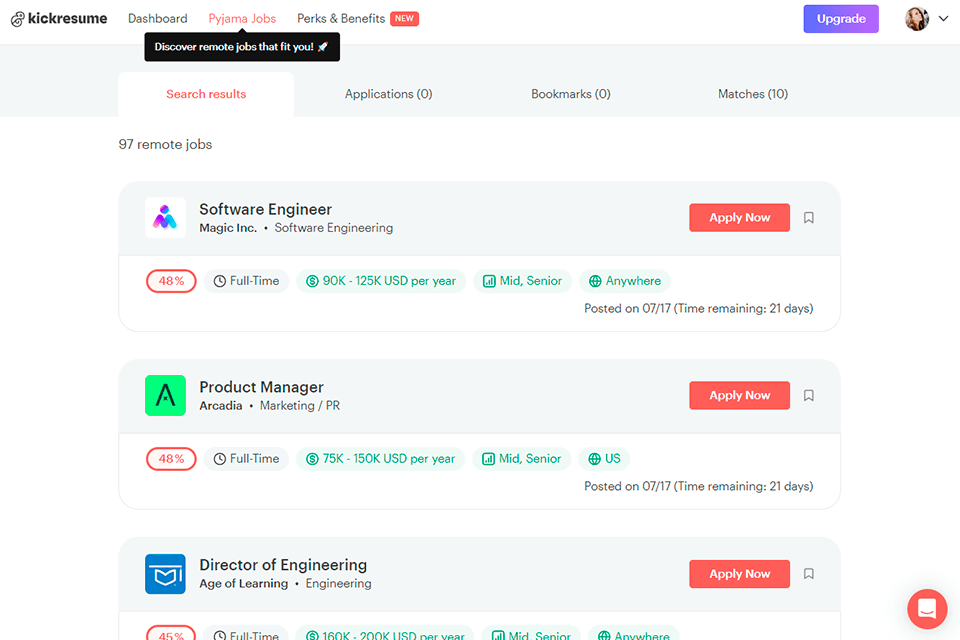Image resolution: width=960 pixels, height=640 pixels.
Task: Click the 75K - 150K USD salary tag
Action: tap(381, 459)
